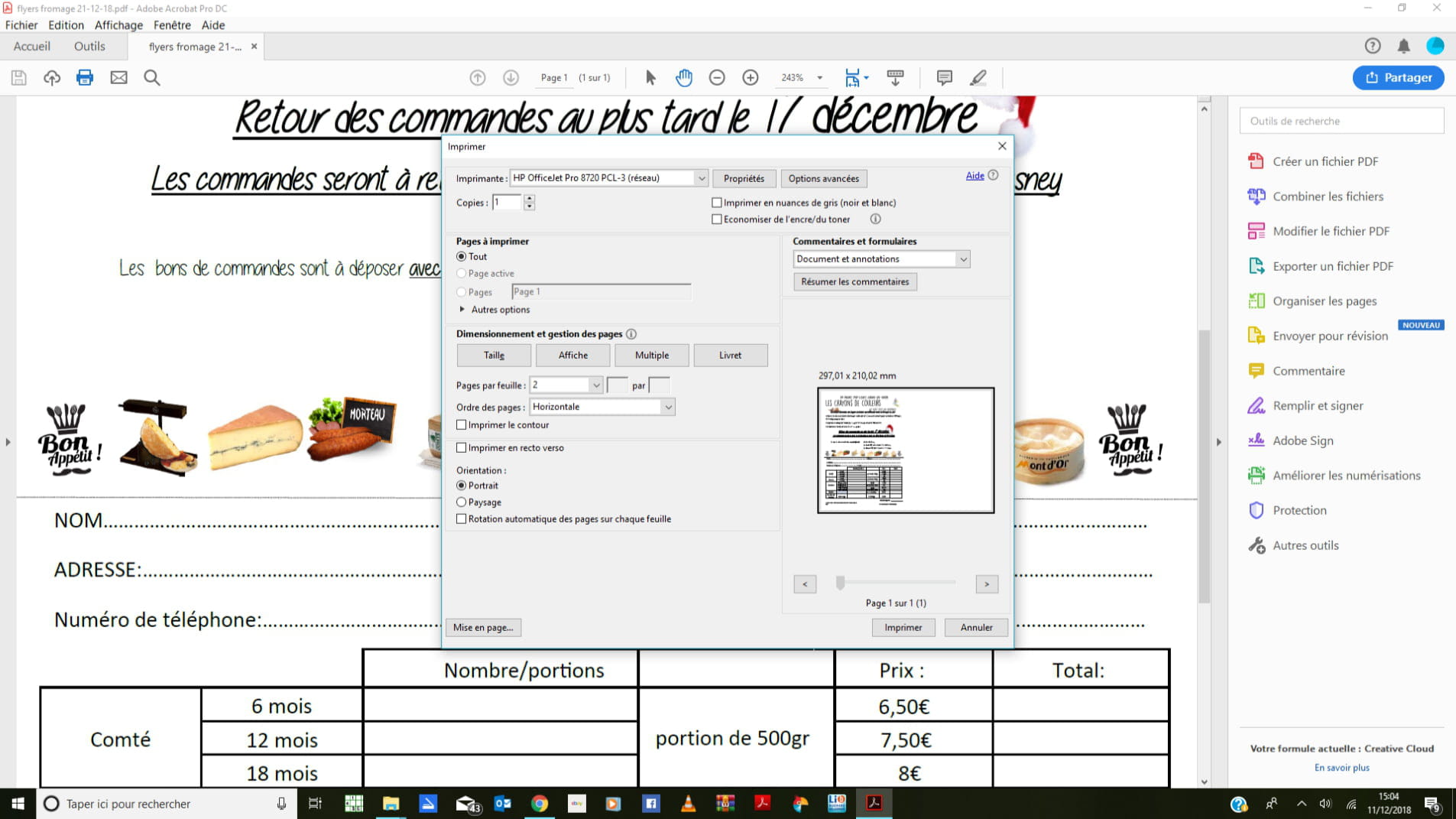Click the zoom out minus icon
Screen dimensions: 1456x819
(717, 77)
